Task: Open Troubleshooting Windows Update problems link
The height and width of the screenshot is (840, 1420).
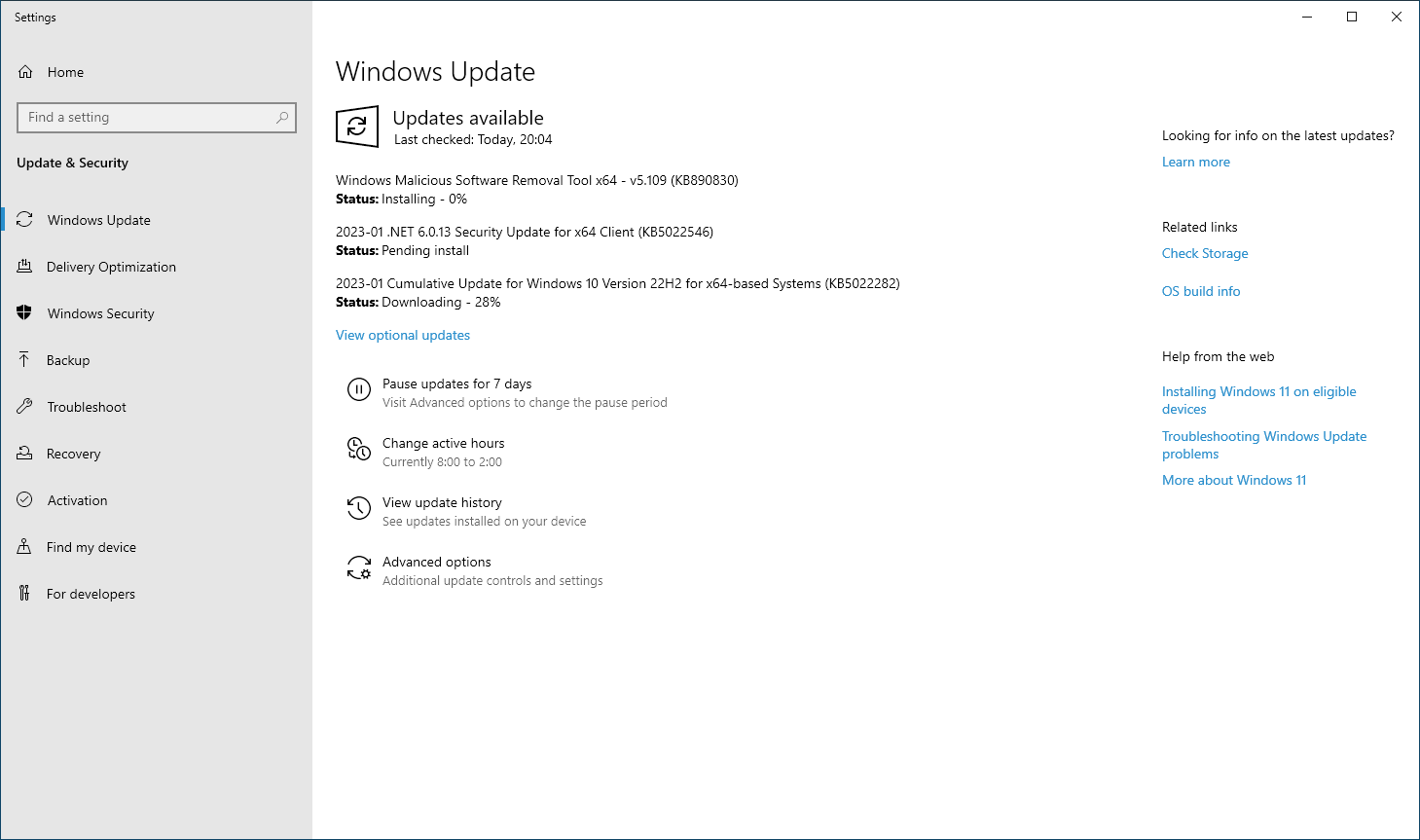Action: coord(1264,445)
